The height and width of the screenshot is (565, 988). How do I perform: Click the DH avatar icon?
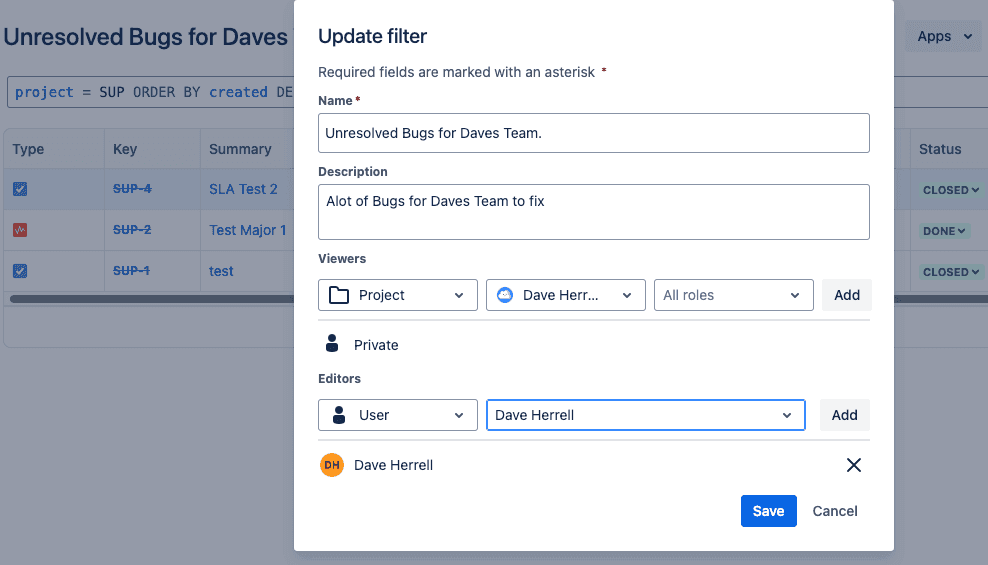pos(331,465)
